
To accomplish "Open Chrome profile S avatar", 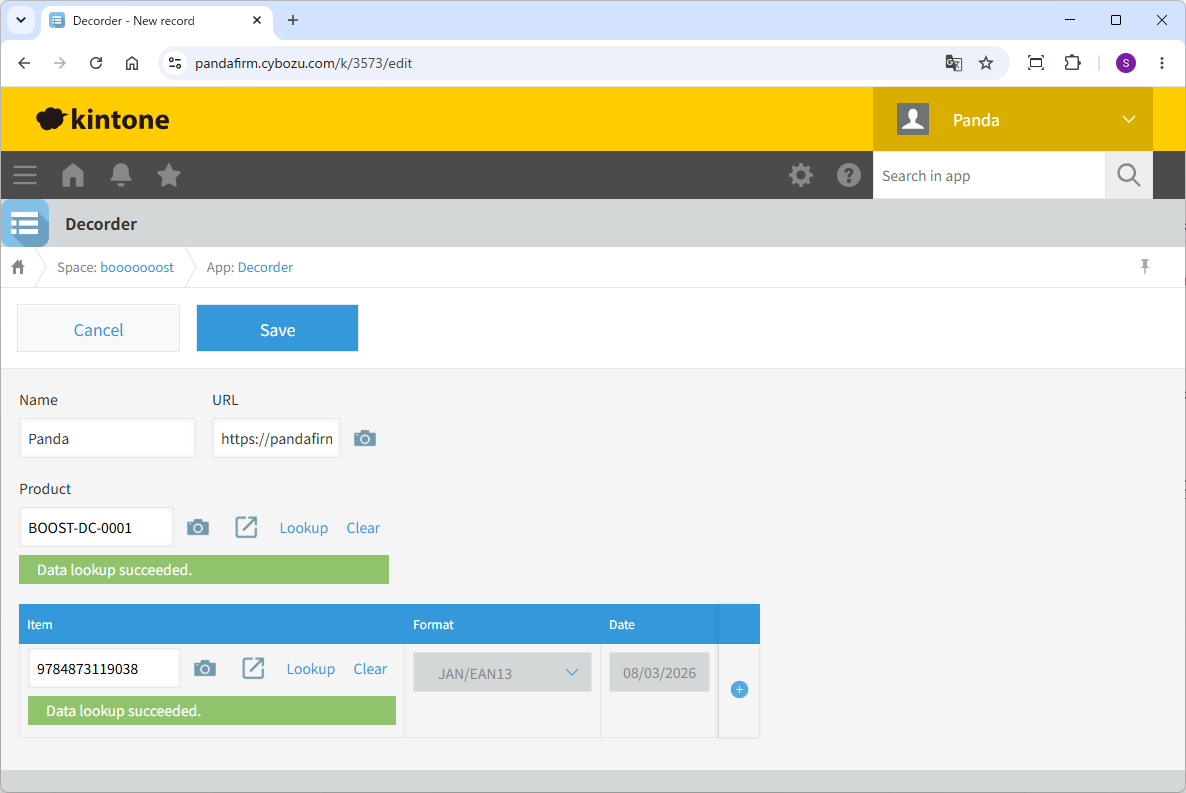I will [1125, 63].
